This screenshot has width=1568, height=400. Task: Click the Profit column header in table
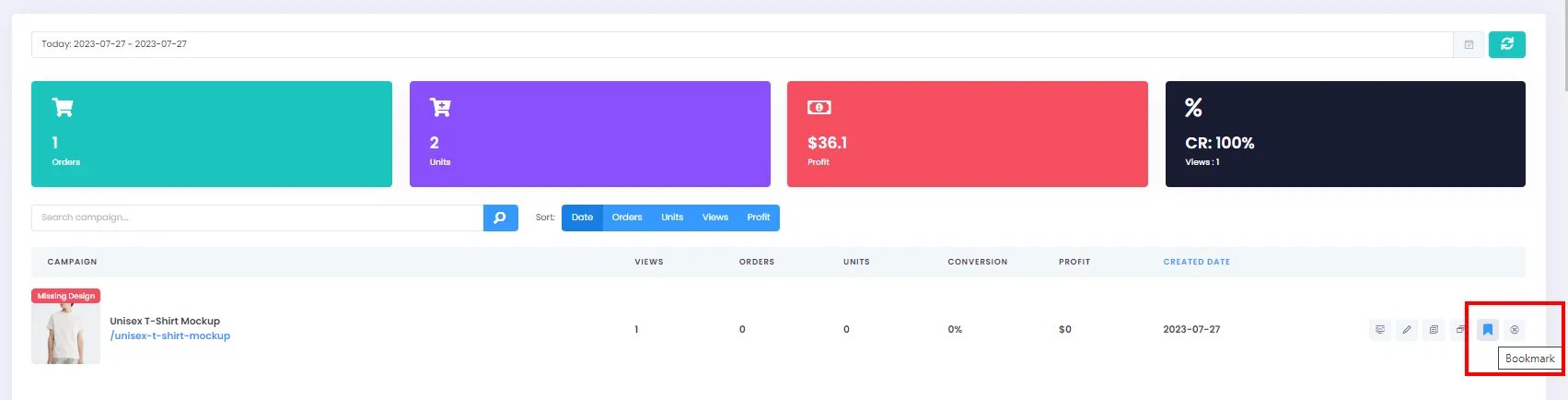pos(1074,262)
